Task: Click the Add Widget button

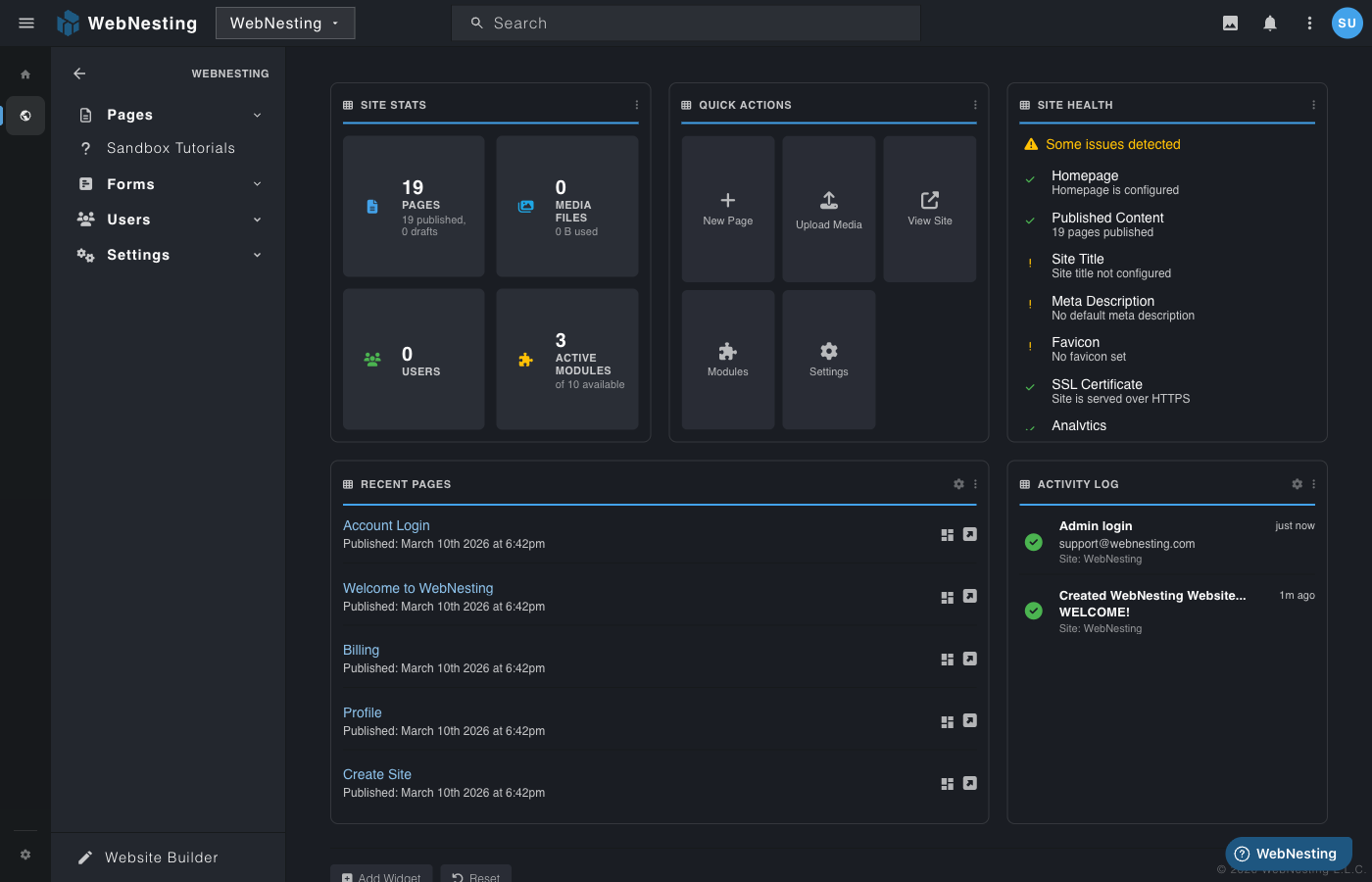Action: coord(381,875)
